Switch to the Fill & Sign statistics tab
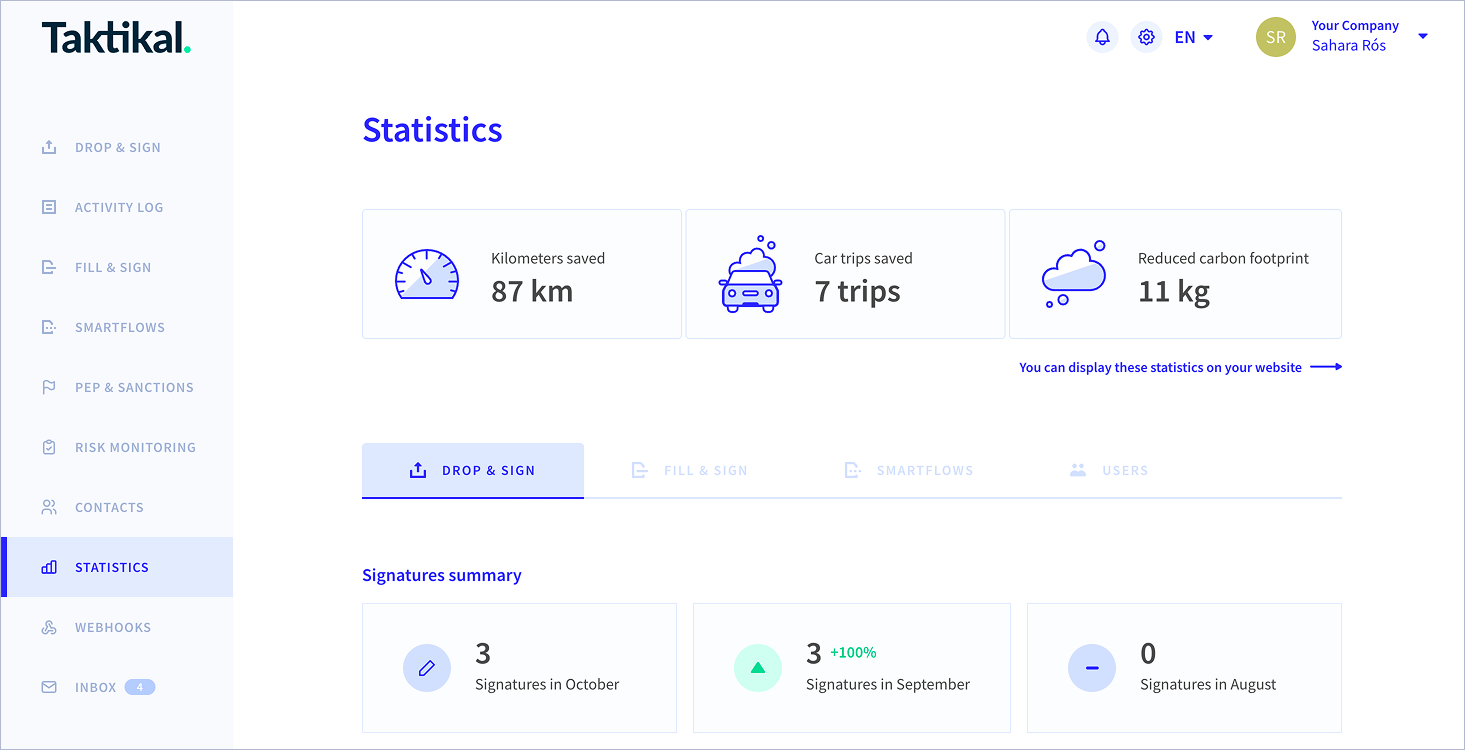 (x=690, y=470)
